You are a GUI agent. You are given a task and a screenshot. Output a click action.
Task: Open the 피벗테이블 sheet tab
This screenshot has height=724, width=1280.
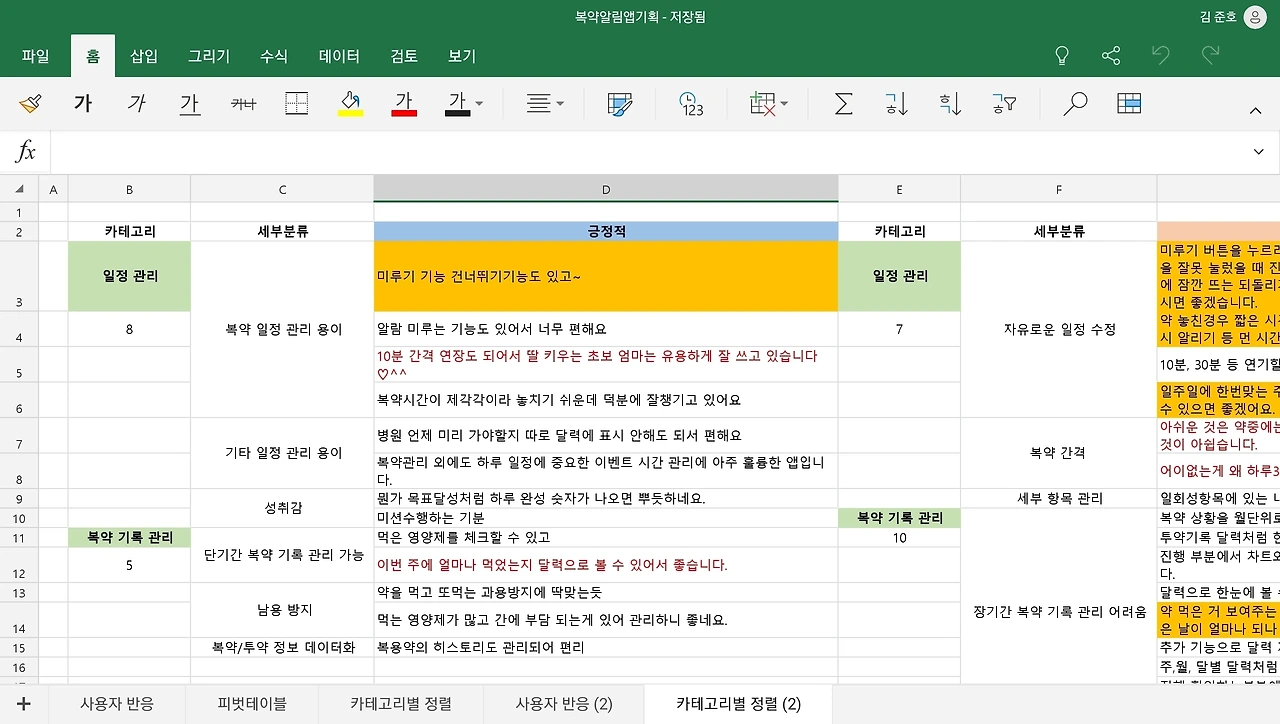[x=252, y=704]
